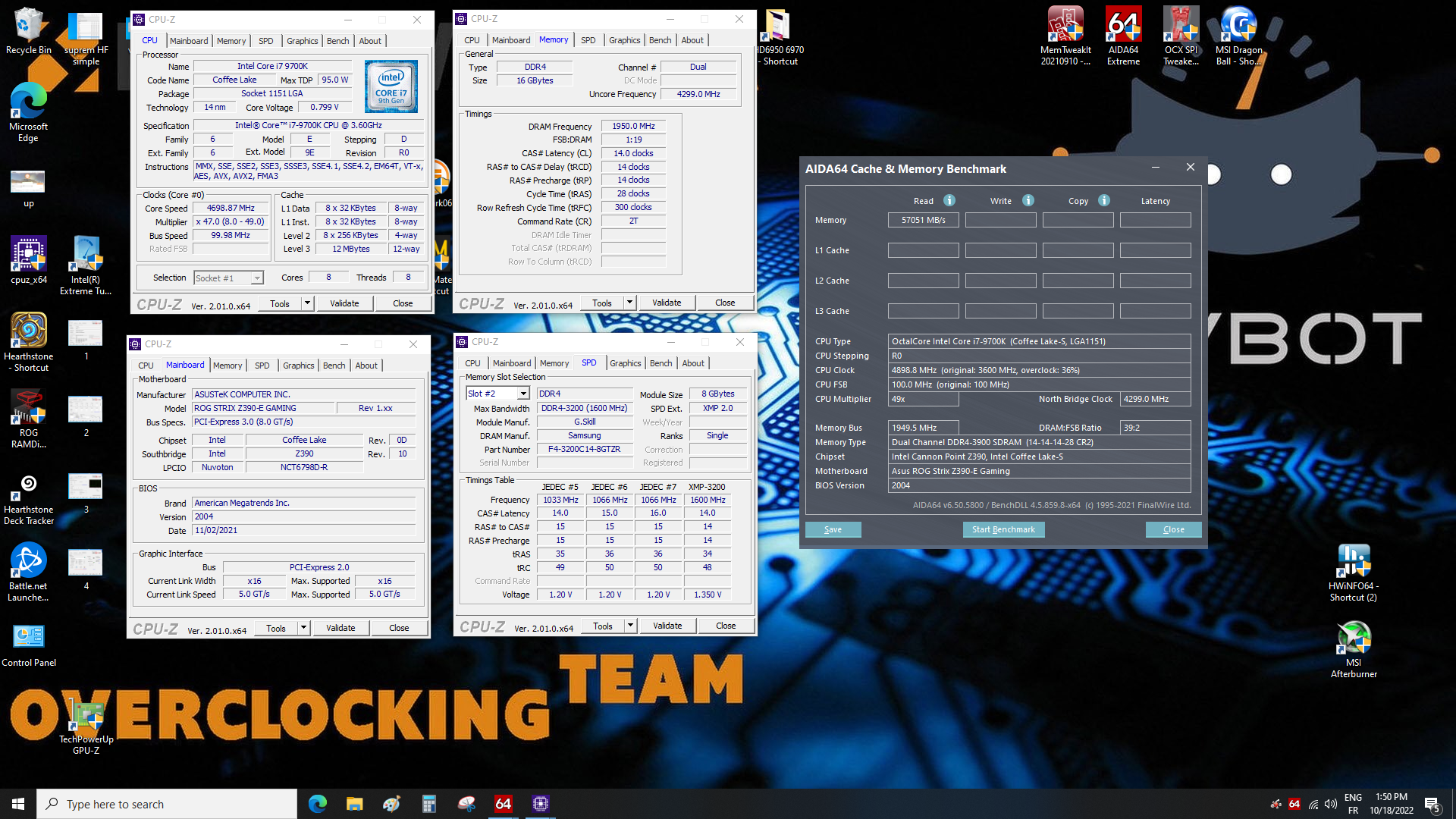
Task: Click Start Benchmark in AIDA64
Action: 1003,529
